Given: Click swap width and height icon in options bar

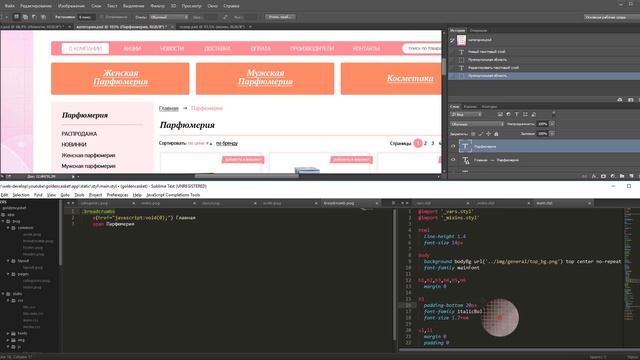Looking at the screenshot, I should 225,17.
